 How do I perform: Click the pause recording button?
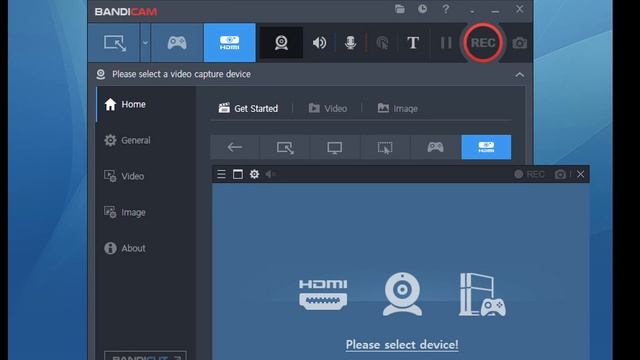(x=446, y=43)
